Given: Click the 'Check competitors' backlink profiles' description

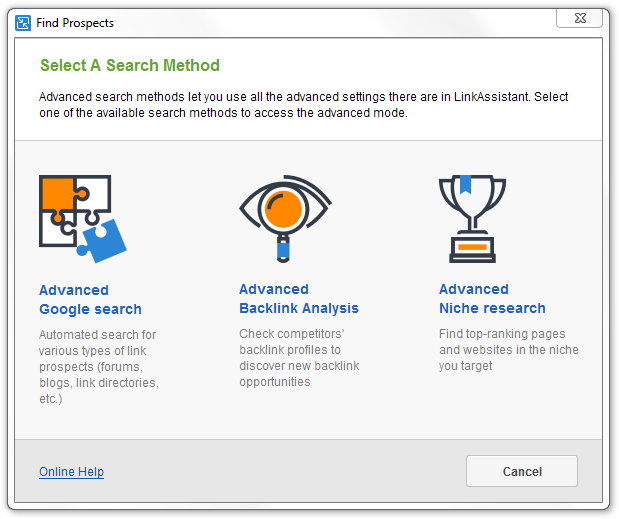Looking at the screenshot, I should (x=299, y=358).
